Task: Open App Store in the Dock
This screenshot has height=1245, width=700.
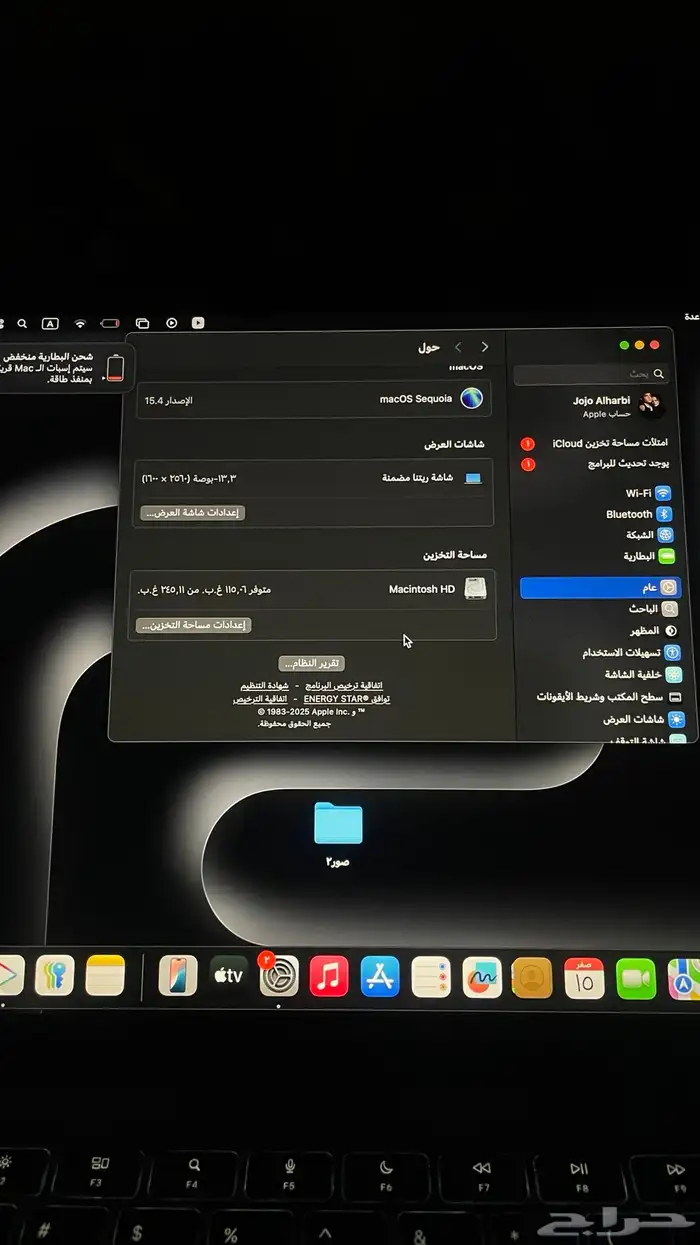Action: tap(380, 975)
